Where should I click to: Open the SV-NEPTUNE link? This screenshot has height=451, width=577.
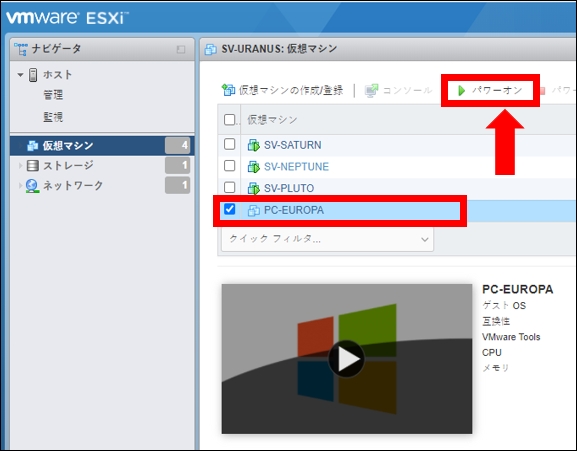[296, 167]
